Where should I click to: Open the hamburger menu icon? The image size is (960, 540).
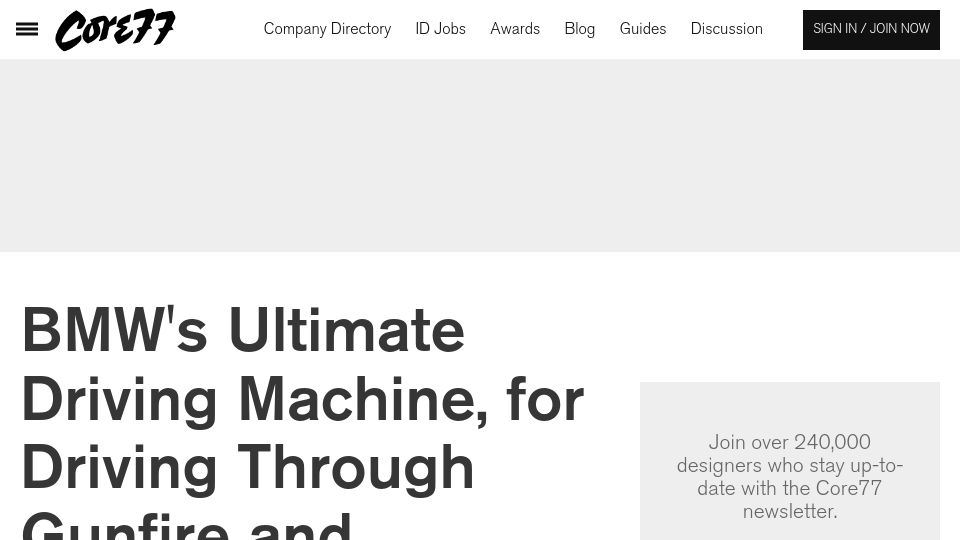point(27,29)
